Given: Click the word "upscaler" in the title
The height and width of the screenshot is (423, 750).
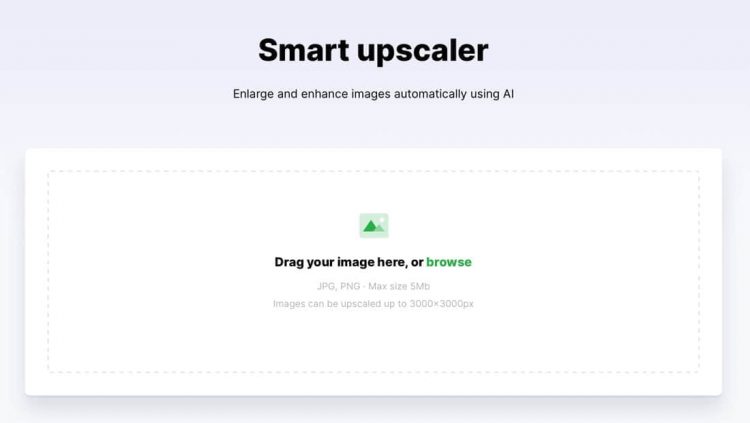Looking at the screenshot, I should [x=423, y=52].
